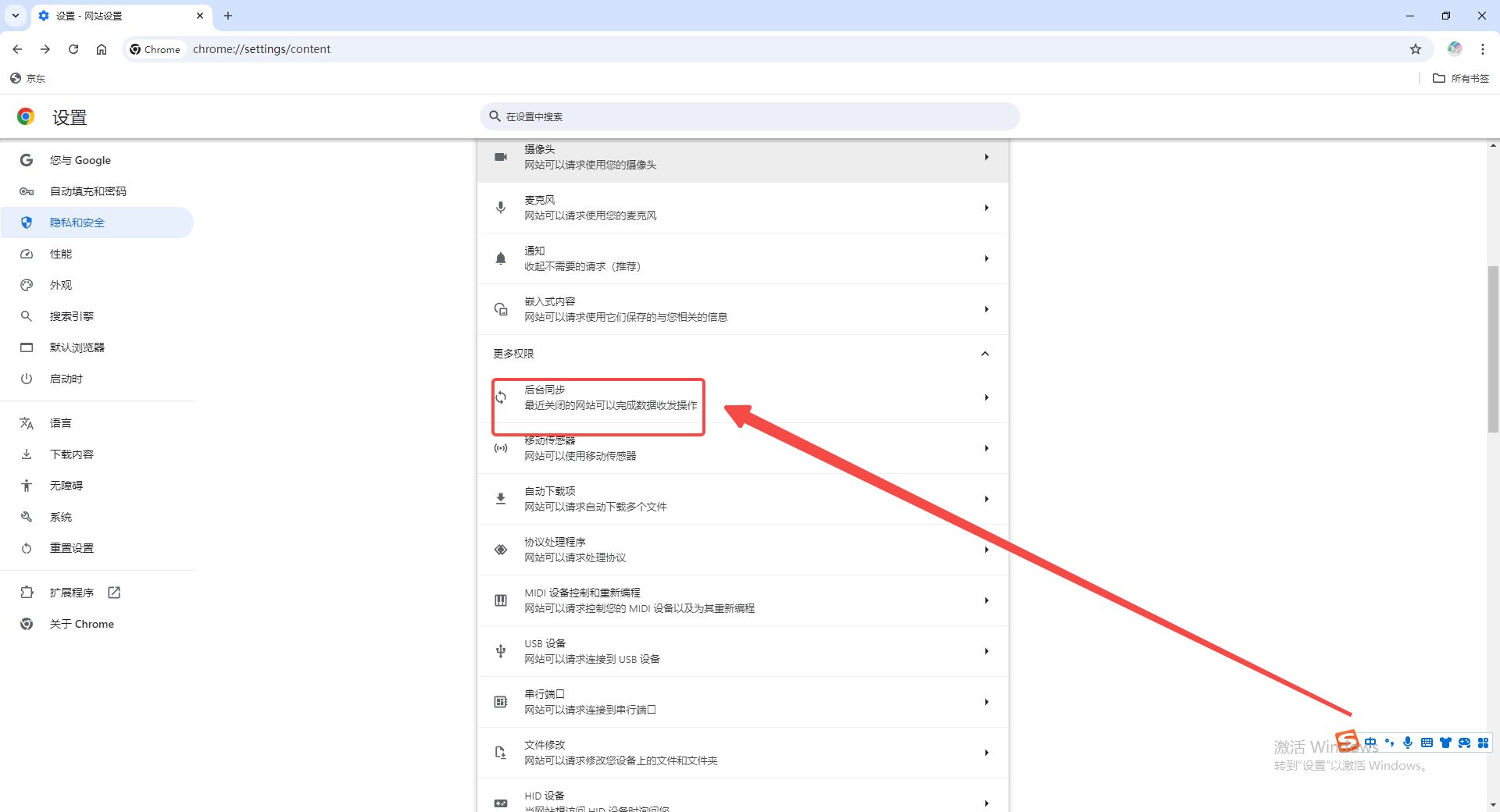Open USB 设备 settings via its arrow

987,651
